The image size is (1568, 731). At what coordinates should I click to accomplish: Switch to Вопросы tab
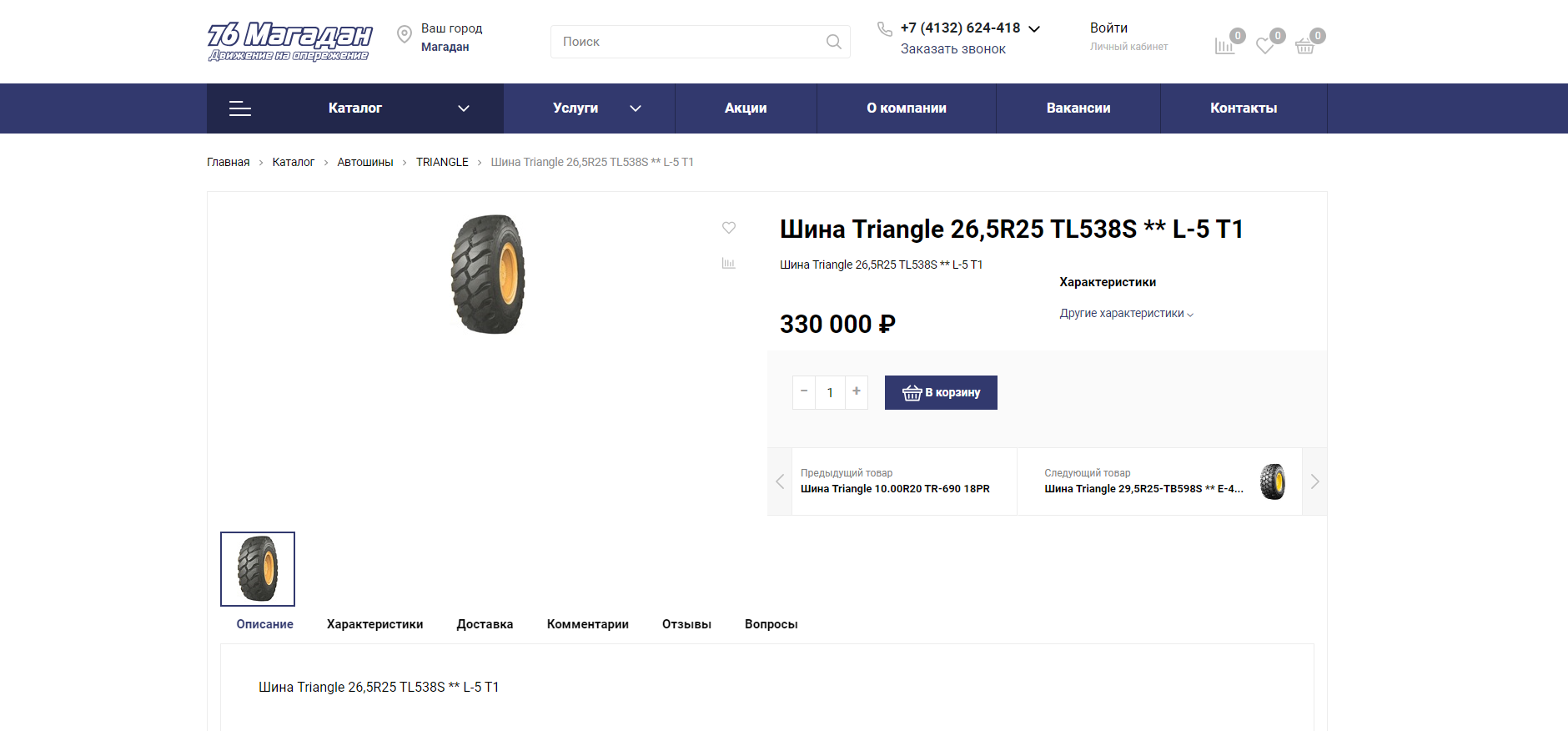click(x=771, y=624)
